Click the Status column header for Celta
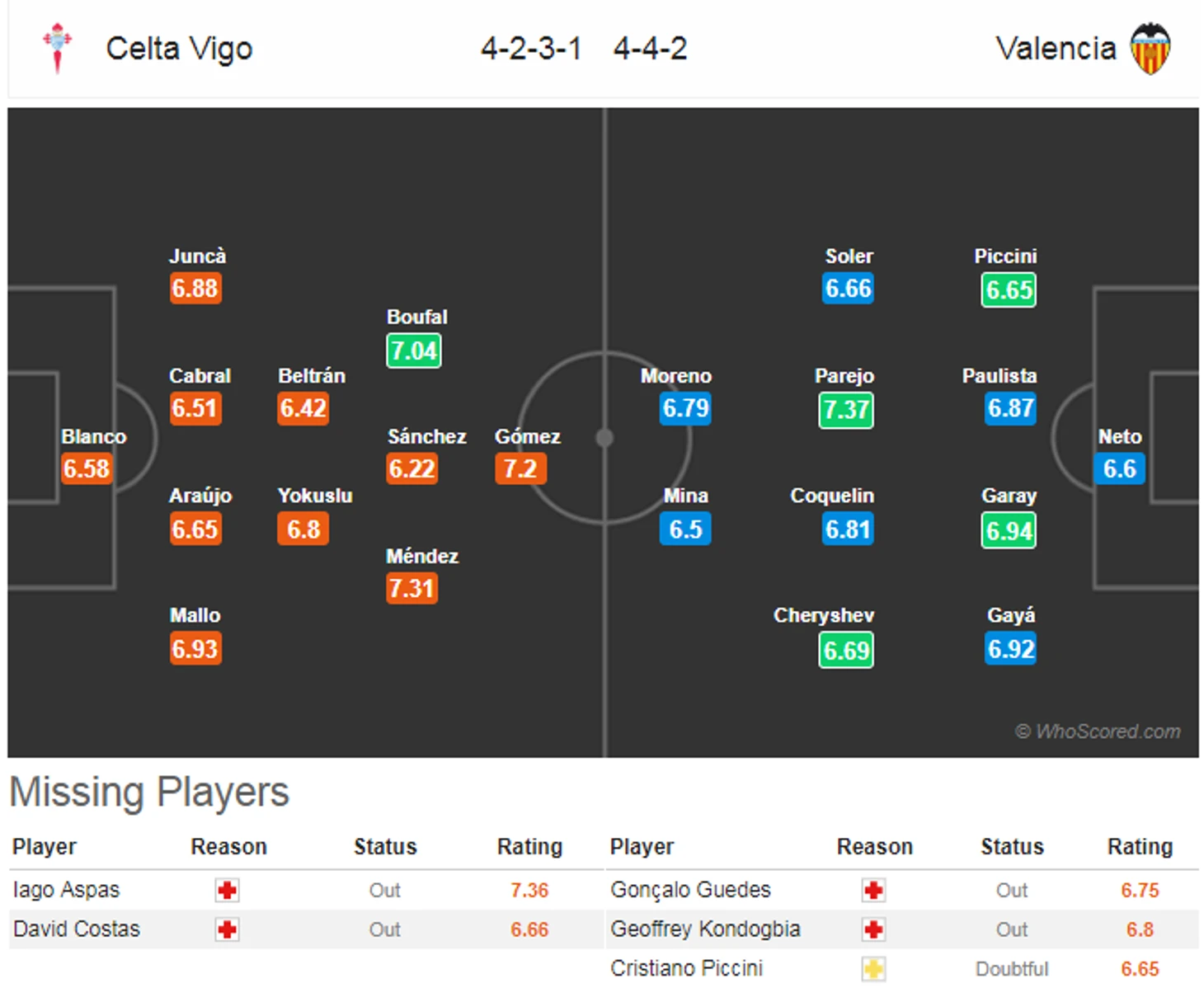Screen dimensions: 1204x1002 [385, 847]
